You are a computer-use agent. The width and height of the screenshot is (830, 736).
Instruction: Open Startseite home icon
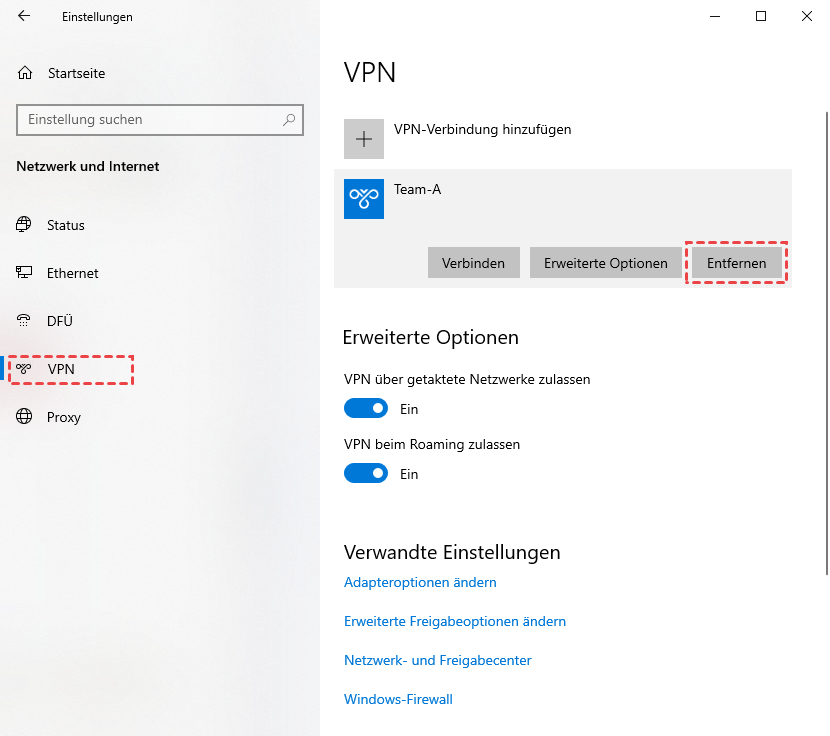point(26,73)
